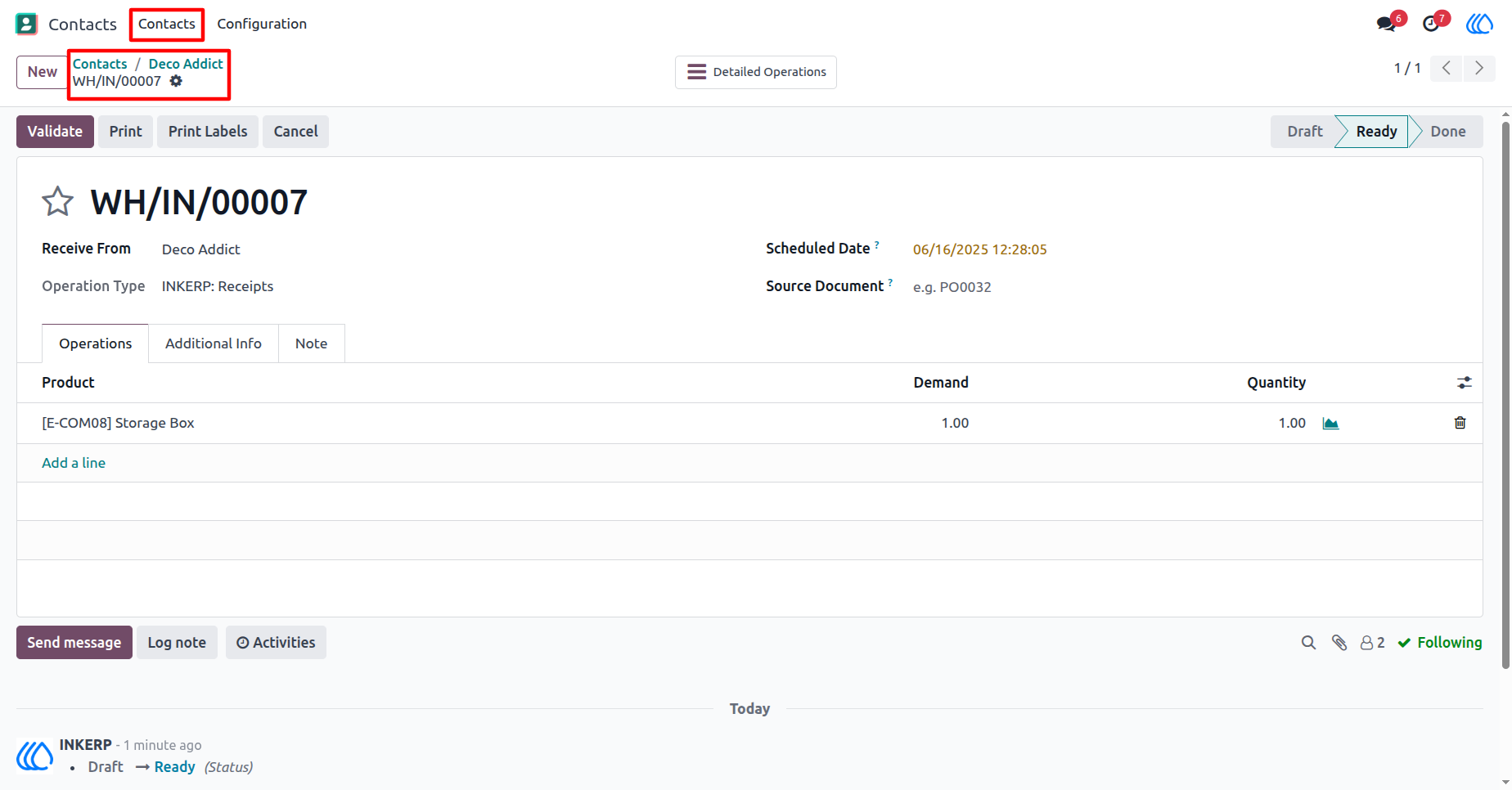Open Detailed Operations smart button
The width and height of the screenshot is (1512, 790).
756,72
